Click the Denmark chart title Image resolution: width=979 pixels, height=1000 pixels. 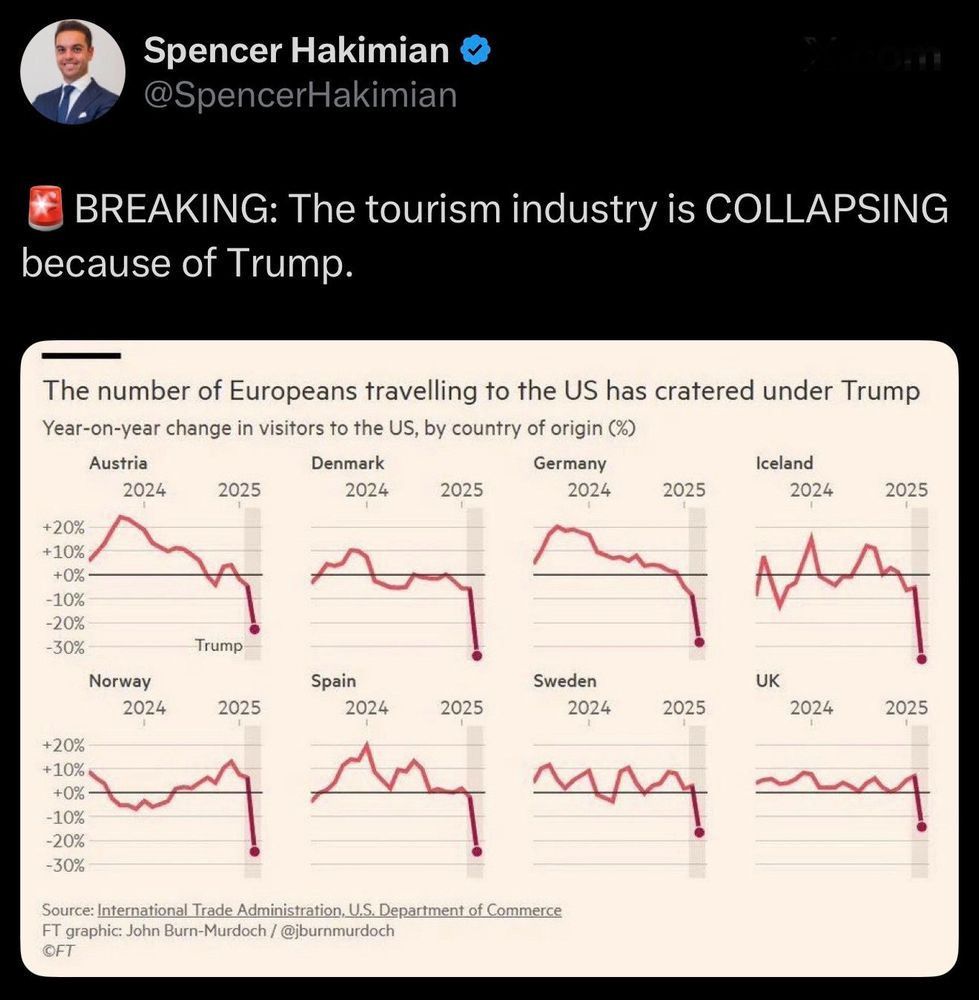(347, 463)
